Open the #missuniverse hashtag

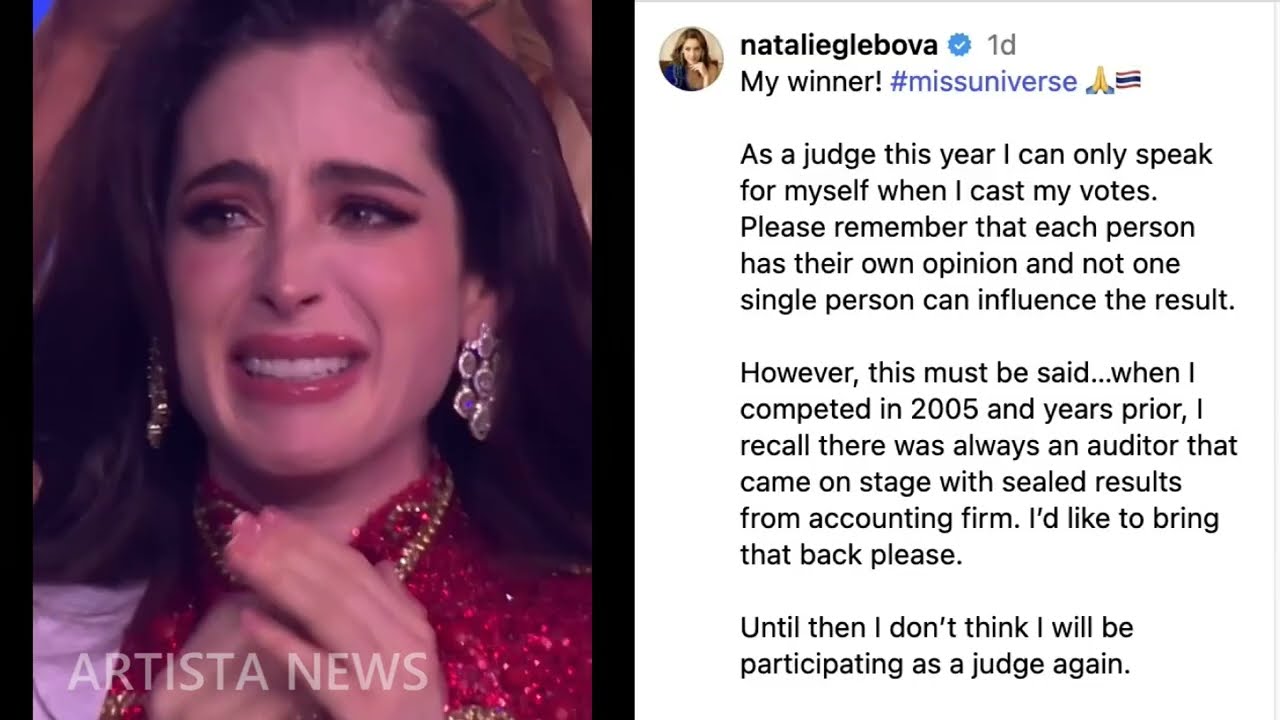[x=983, y=82]
